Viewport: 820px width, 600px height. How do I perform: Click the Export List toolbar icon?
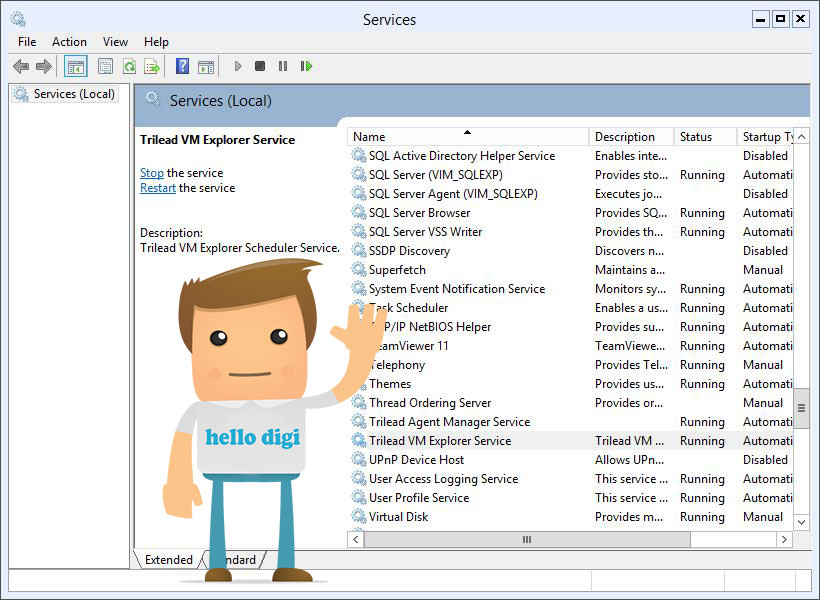click(152, 66)
